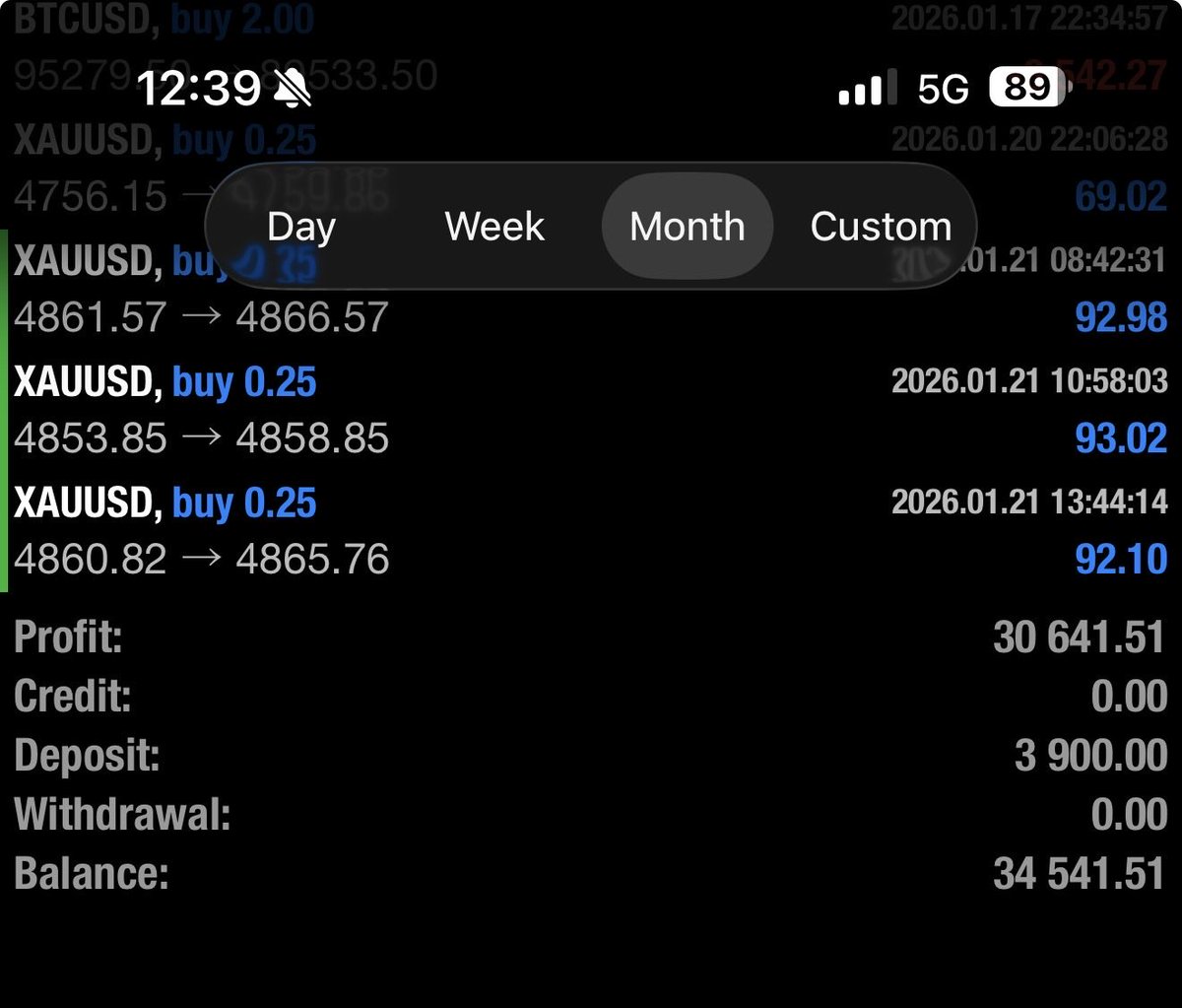Tap the Profit: label

(68, 638)
